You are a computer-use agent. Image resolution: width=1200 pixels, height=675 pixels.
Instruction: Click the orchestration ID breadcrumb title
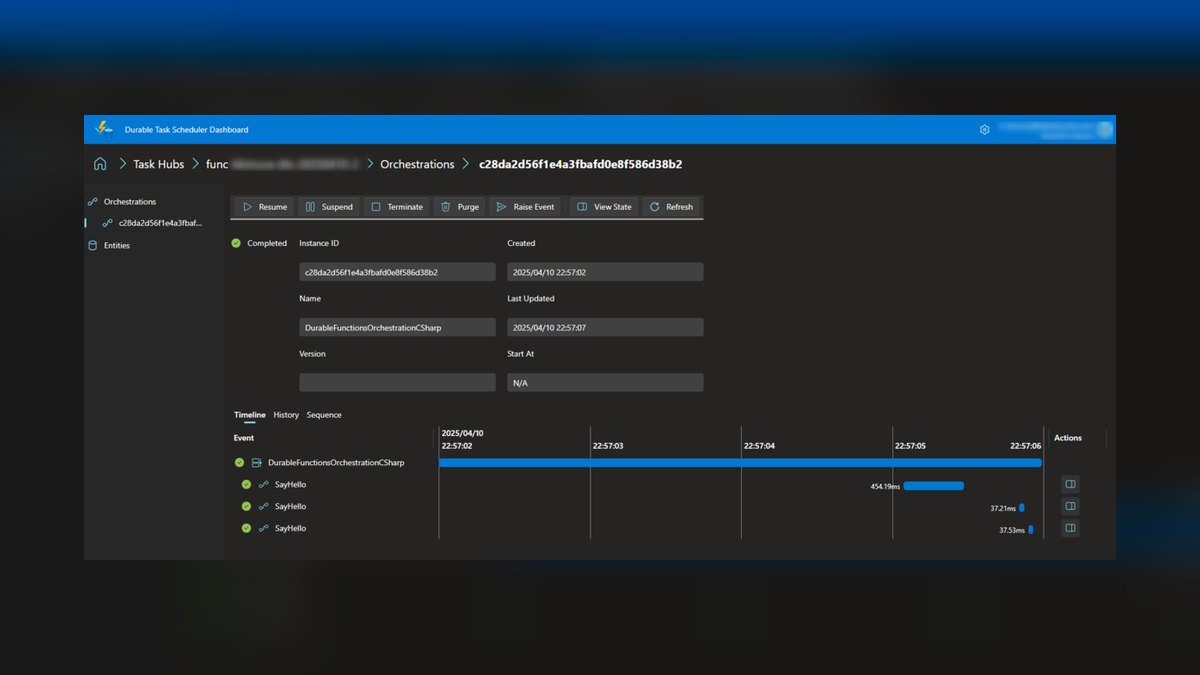(x=580, y=164)
